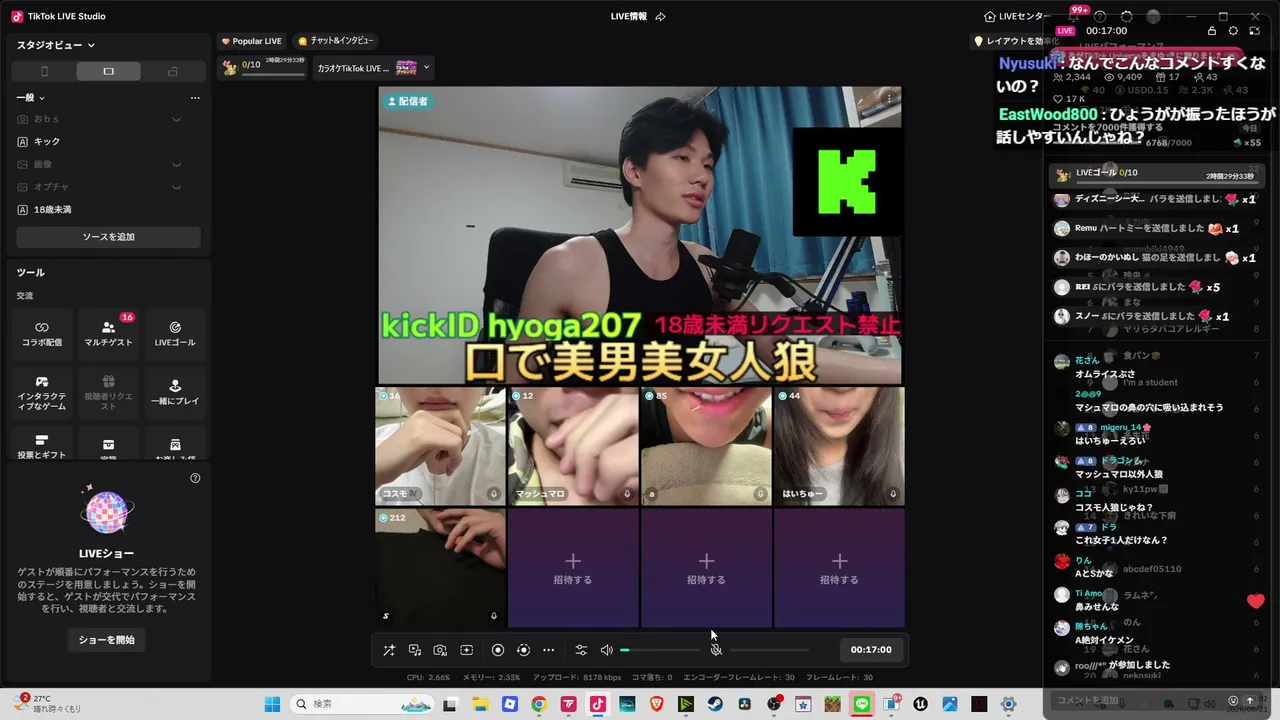This screenshot has width=1280, height=720.
Task: Share LIVE情報 with the arrow icon
Action: point(660,16)
